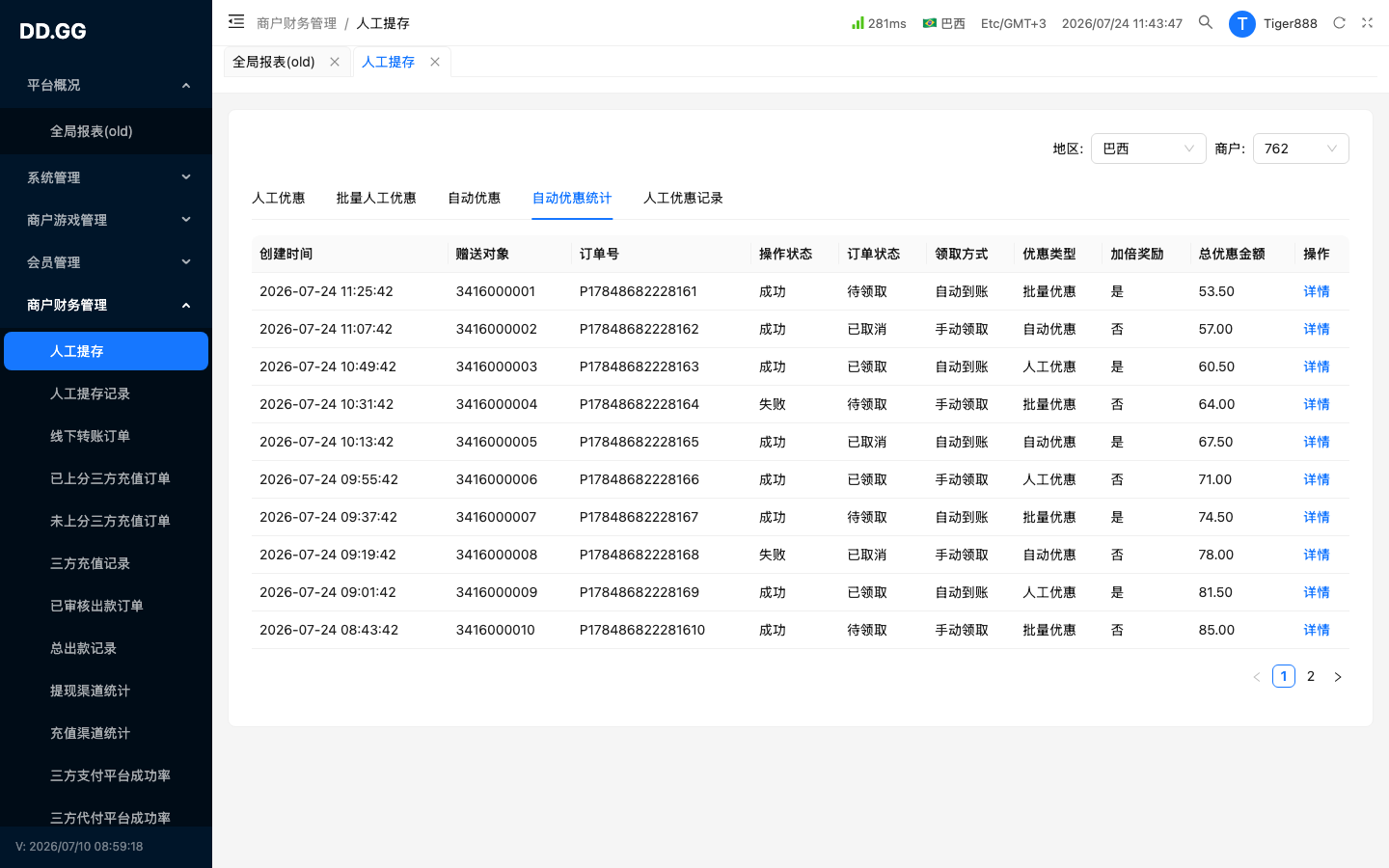The image size is (1389, 868).
Task: Open 全局报表(old) in the sidebar
Action: click(x=106, y=131)
